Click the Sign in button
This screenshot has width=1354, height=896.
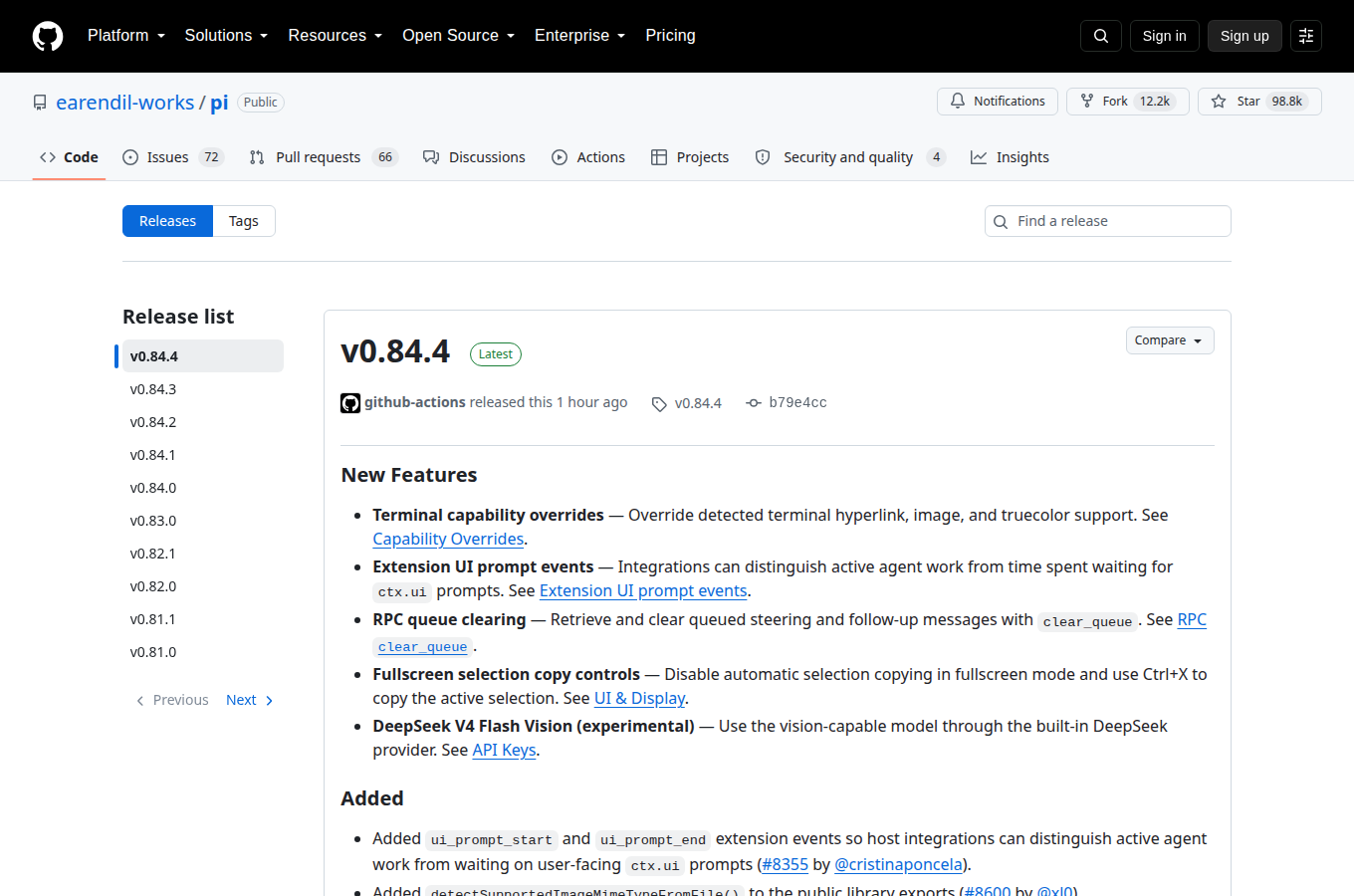pos(1164,36)
